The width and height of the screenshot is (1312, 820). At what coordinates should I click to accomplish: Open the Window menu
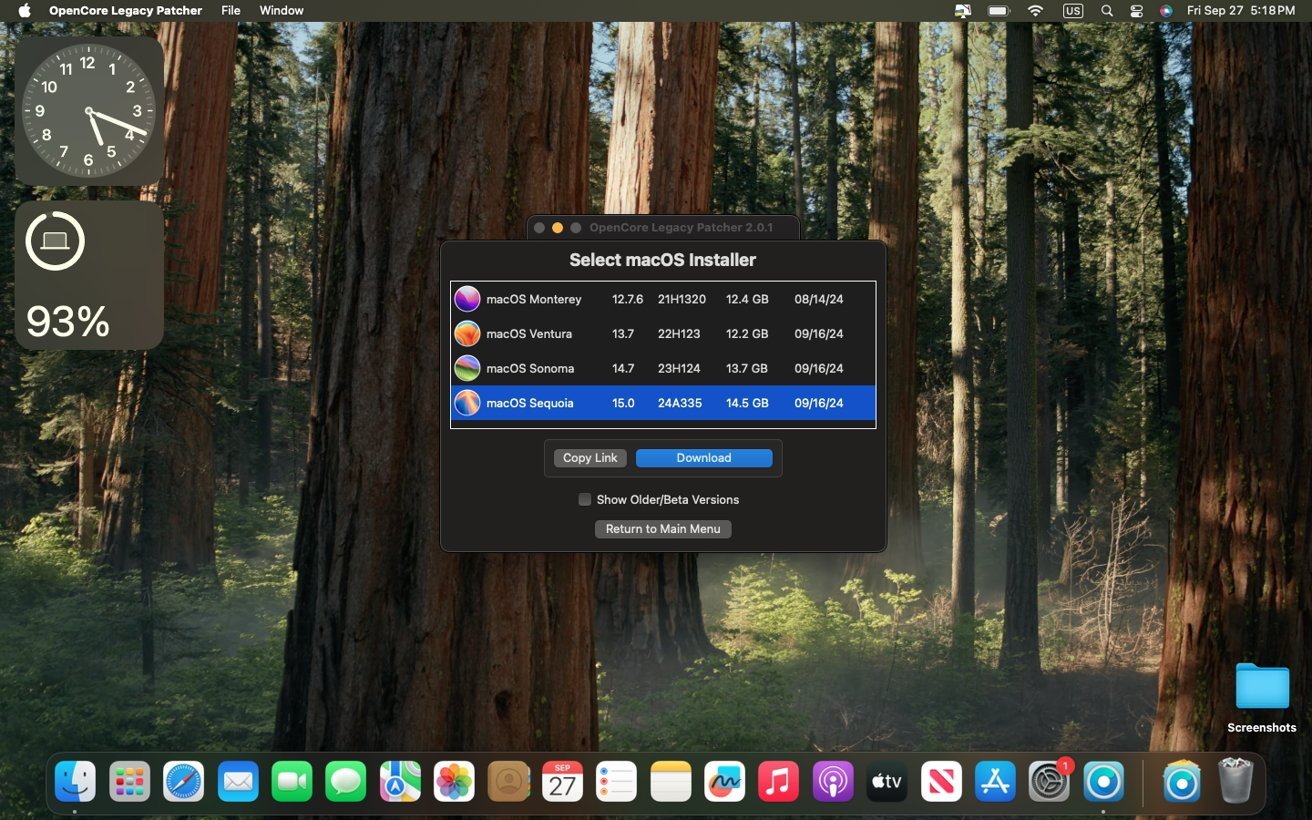click(x=281, y=10)
